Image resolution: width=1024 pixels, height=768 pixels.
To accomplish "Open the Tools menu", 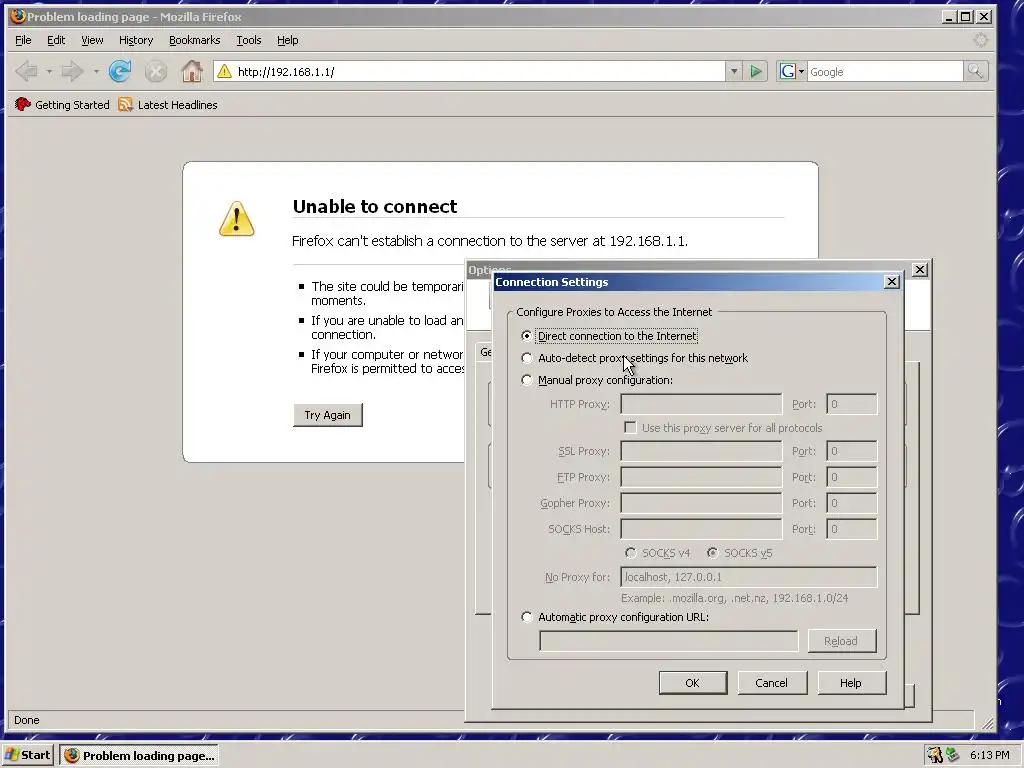I will [249, 40].
